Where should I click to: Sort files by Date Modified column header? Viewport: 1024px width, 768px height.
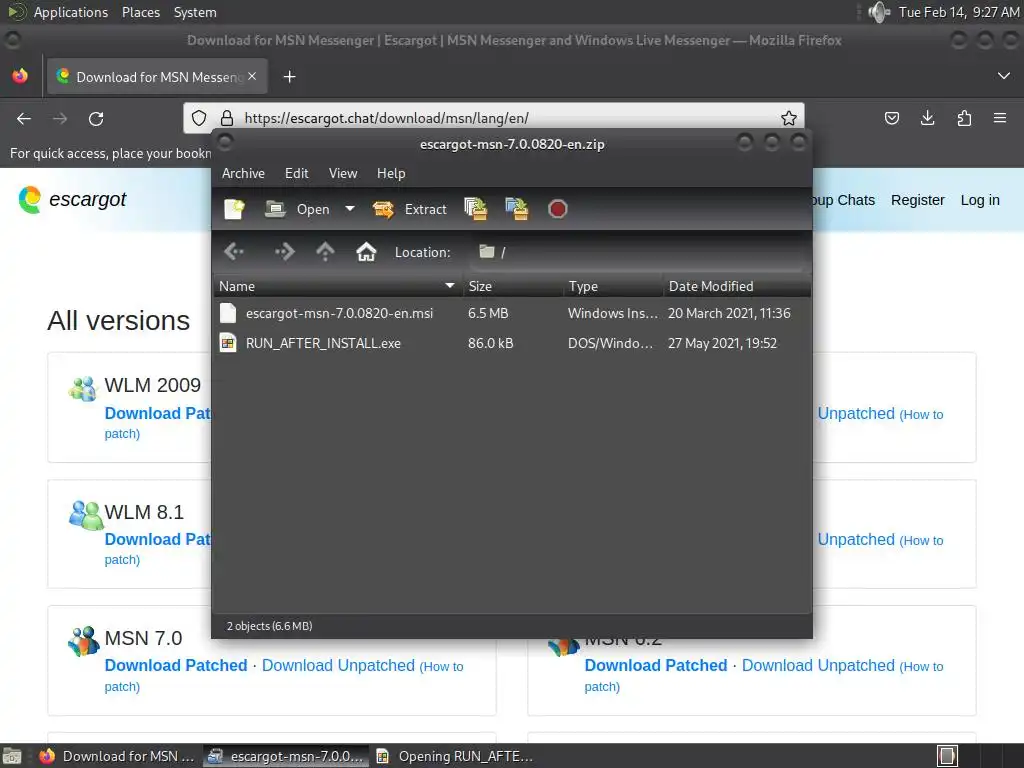pos(737,286)
